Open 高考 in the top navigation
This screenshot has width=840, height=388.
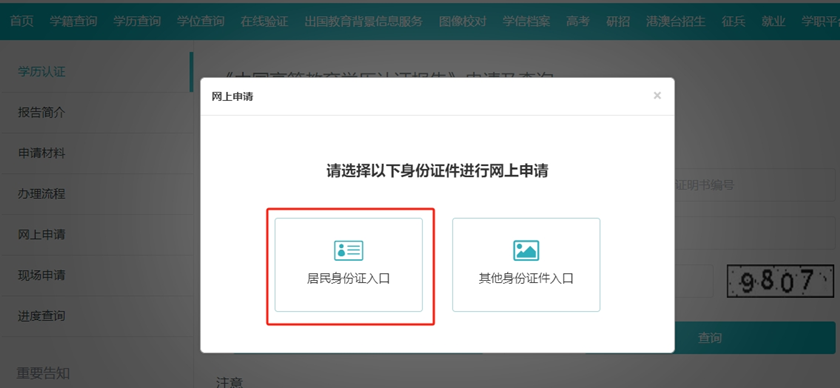(578, 21)
